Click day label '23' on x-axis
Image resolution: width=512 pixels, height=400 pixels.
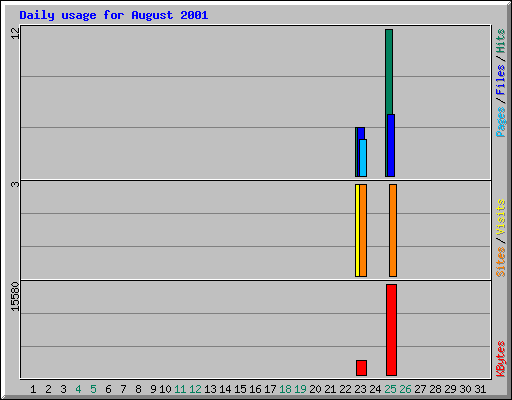pos(360,389)
